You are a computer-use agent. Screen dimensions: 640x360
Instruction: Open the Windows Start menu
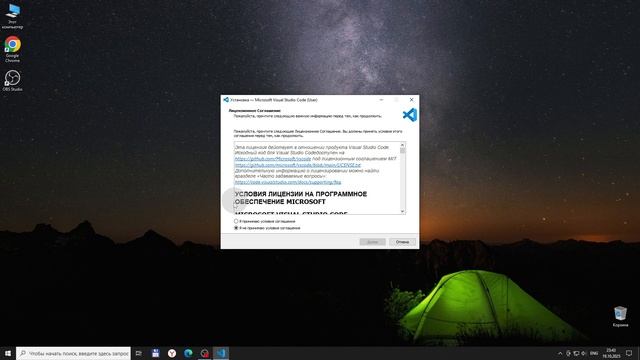coord(8,353)
